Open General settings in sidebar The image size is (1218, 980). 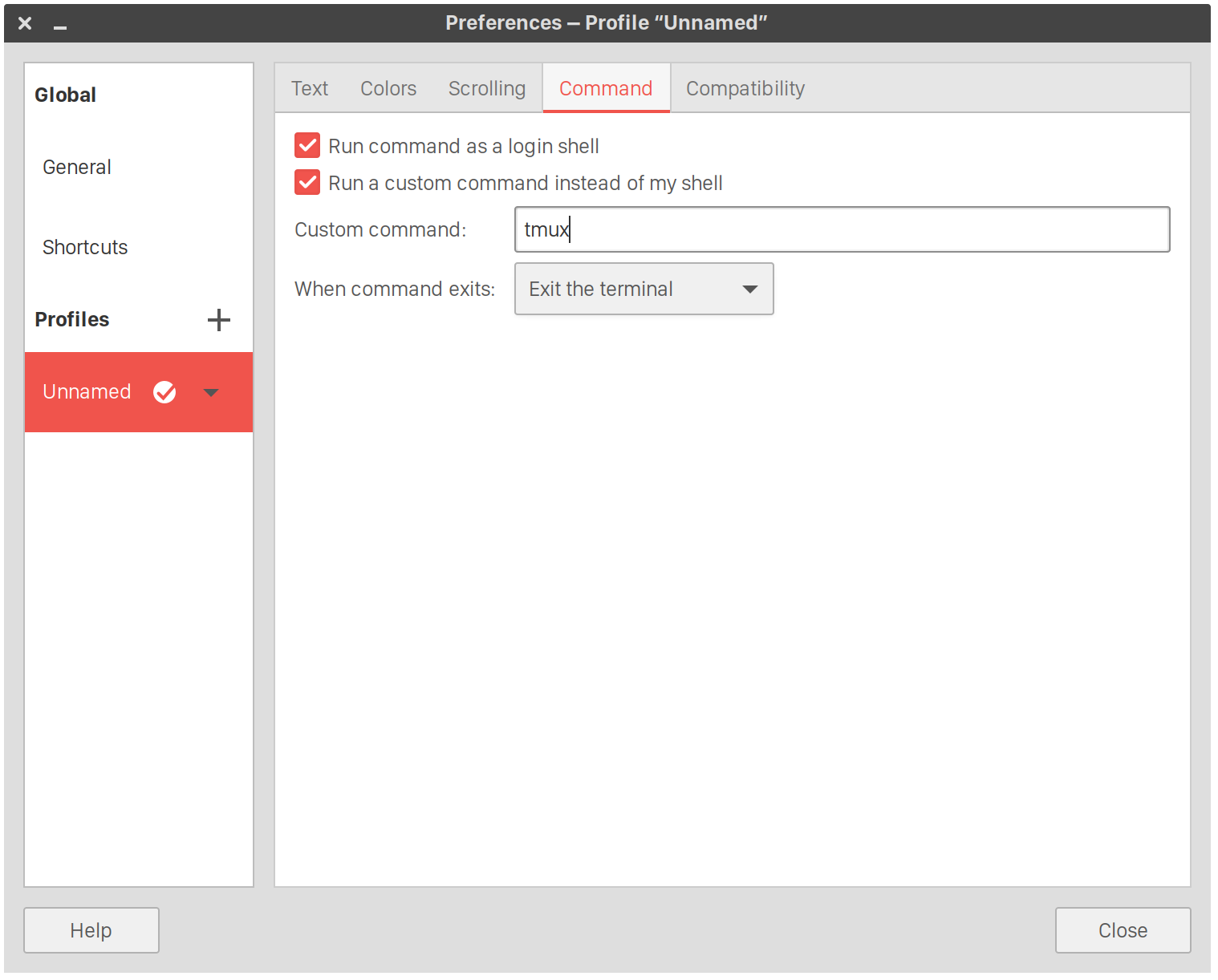click(77, 167)
